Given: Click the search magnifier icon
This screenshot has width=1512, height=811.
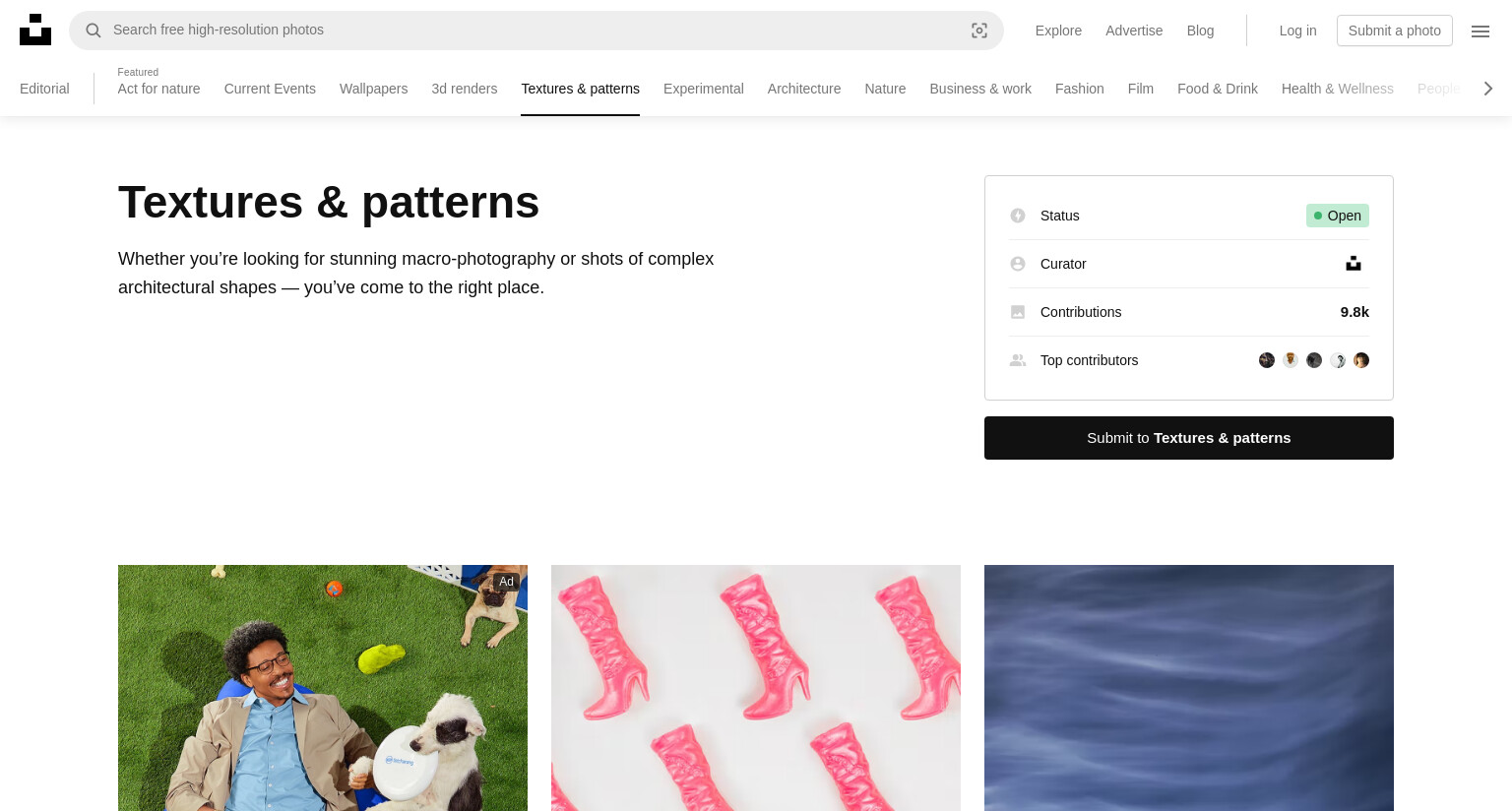Looking at the screenshot, I should 94,31.
